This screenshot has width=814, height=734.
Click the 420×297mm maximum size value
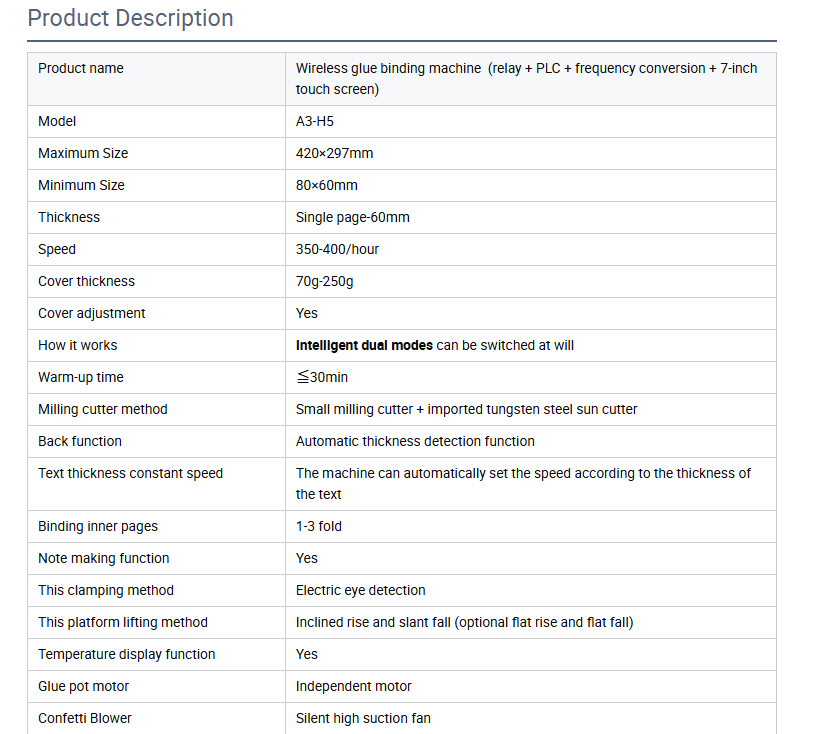tap(334, 154)
